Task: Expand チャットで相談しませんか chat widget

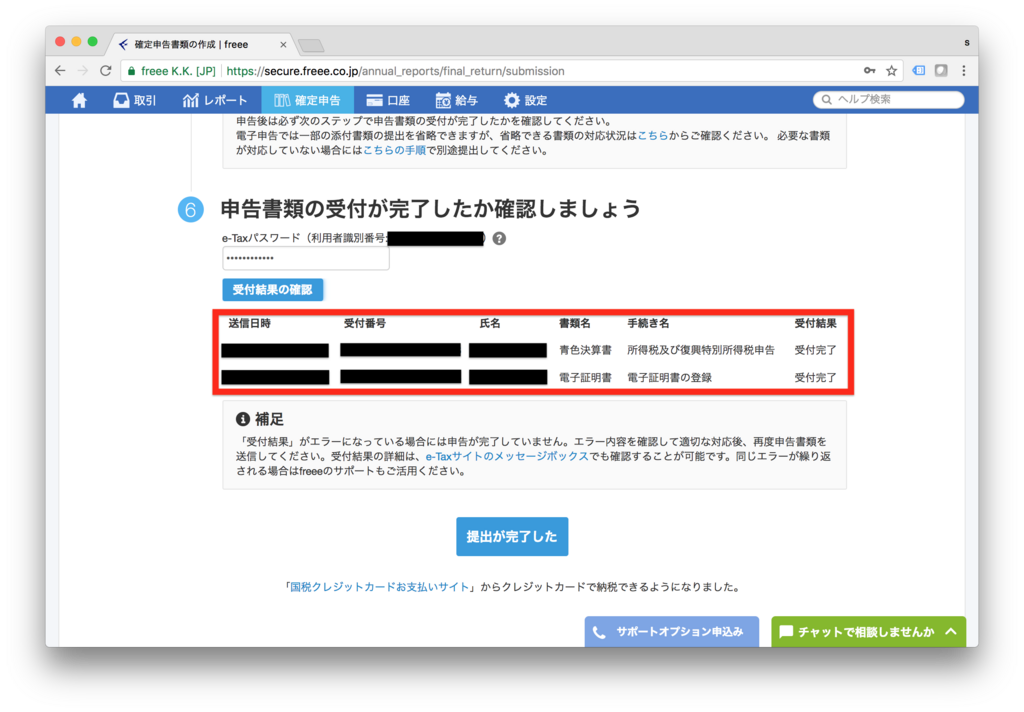Action: pyautogui.click(x=868, y=632)
